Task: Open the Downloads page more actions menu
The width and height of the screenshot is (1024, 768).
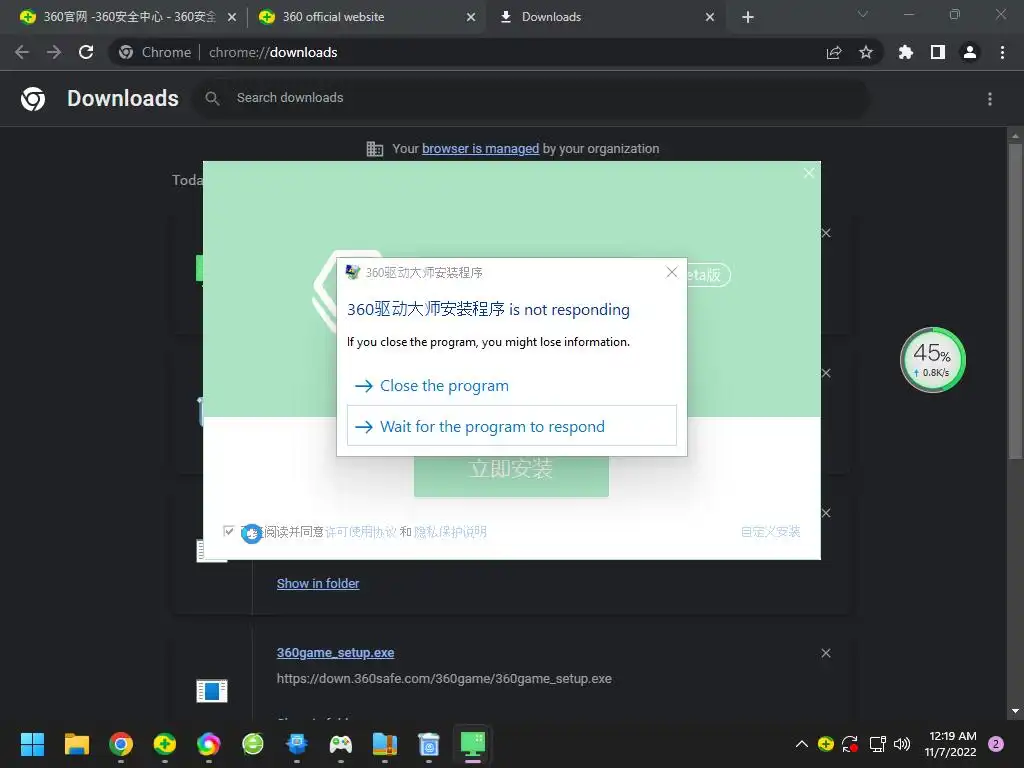Action: tap(989, 99)
